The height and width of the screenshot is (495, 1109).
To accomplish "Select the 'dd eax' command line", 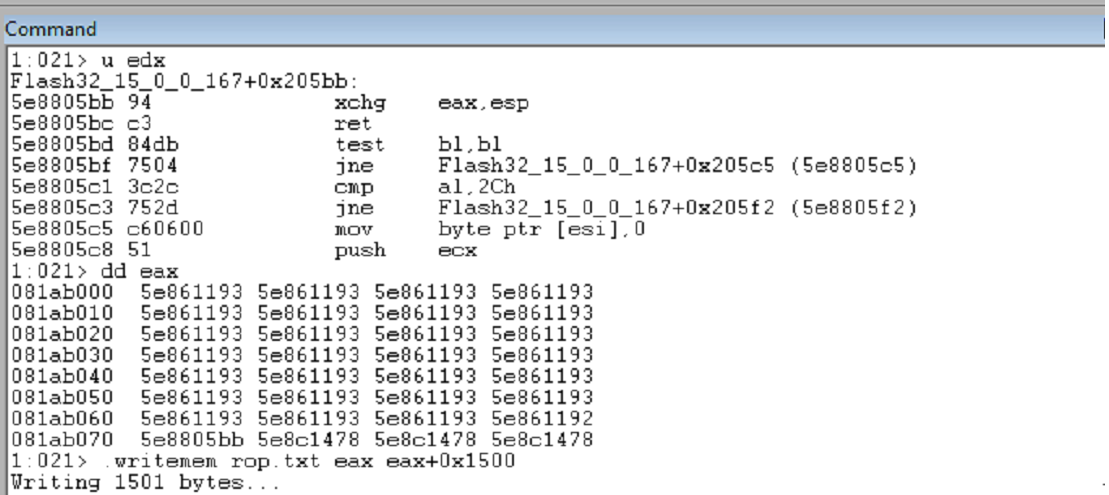I will (x=95, y=272).
